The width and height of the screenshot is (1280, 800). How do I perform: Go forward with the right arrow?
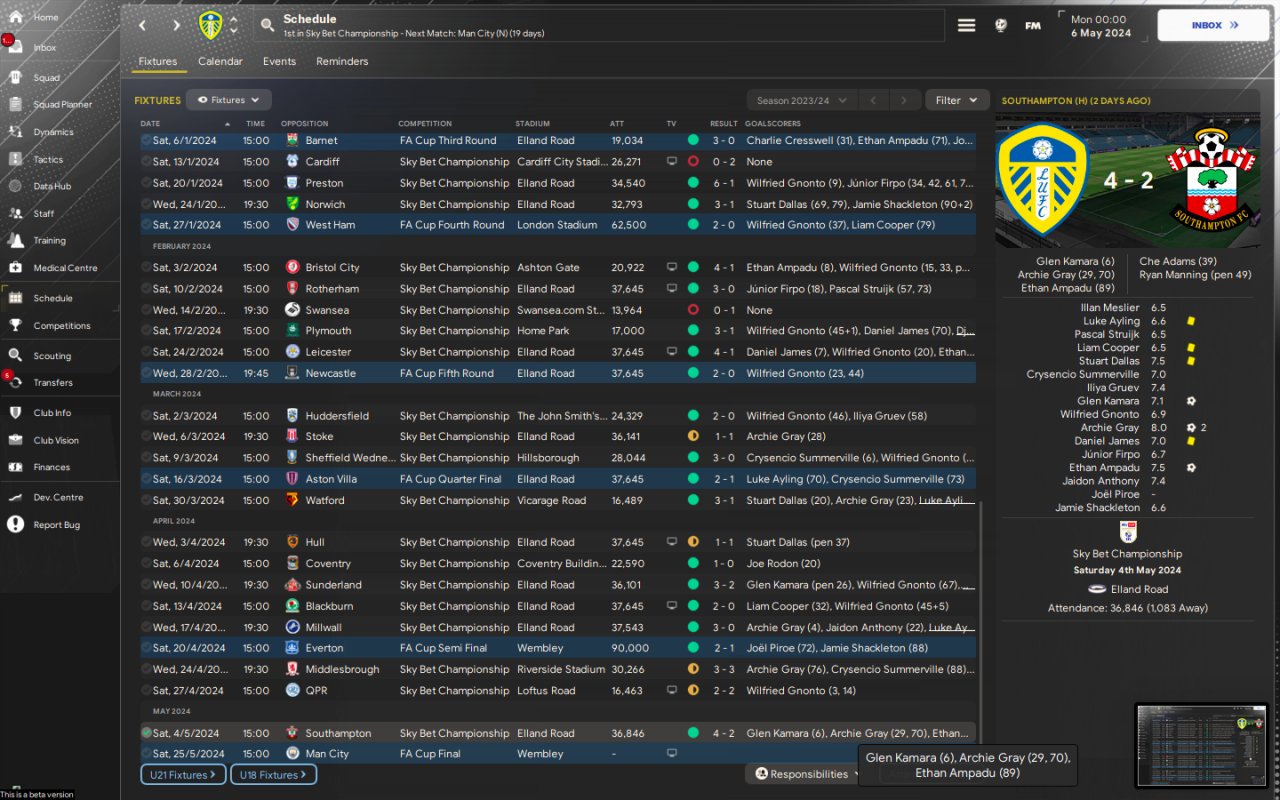click(176, 25)
